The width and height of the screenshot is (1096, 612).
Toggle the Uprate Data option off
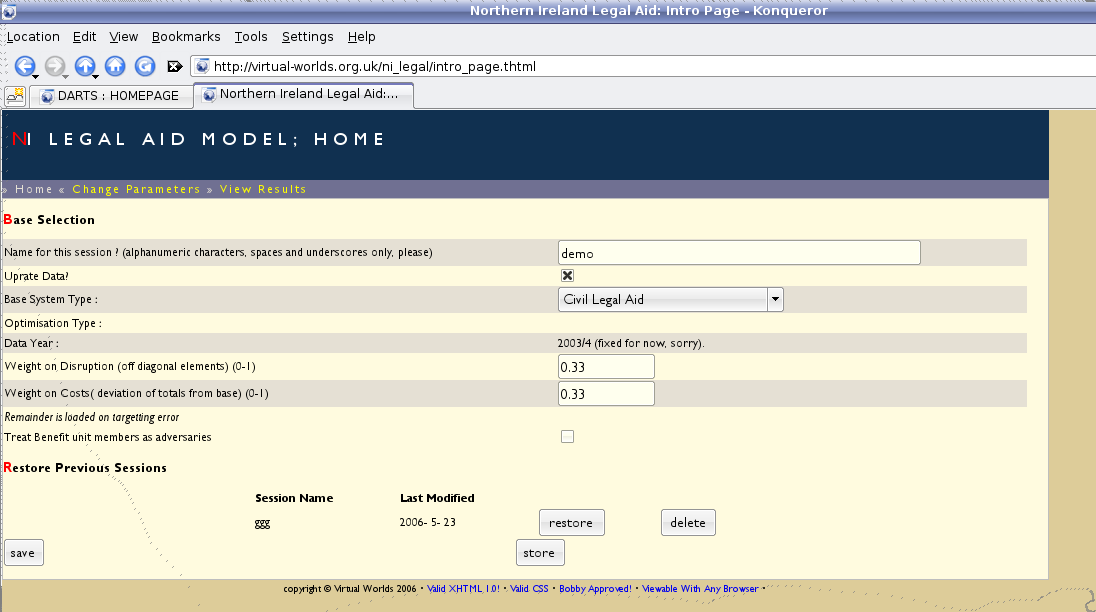[x=567, y=275]
